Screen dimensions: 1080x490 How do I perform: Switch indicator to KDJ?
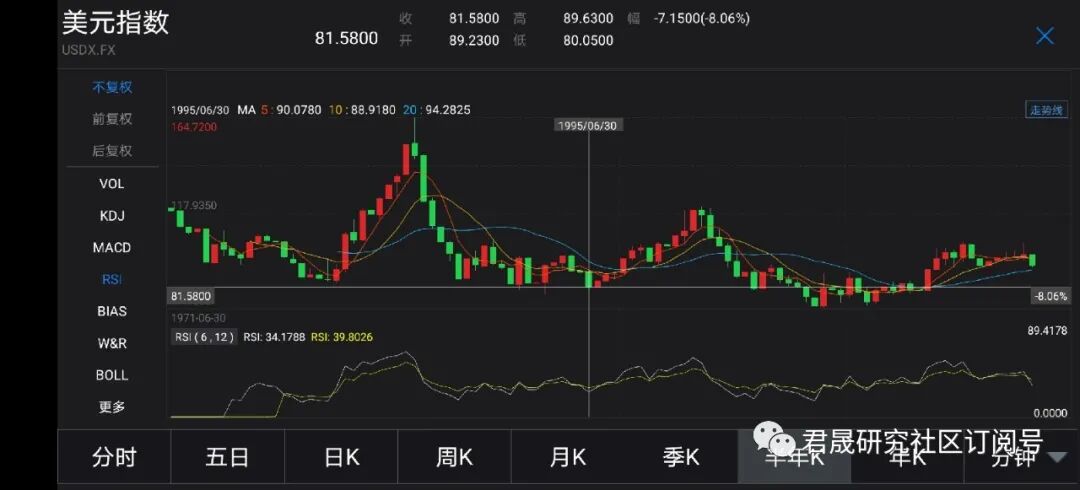click(x=112, y=216)
